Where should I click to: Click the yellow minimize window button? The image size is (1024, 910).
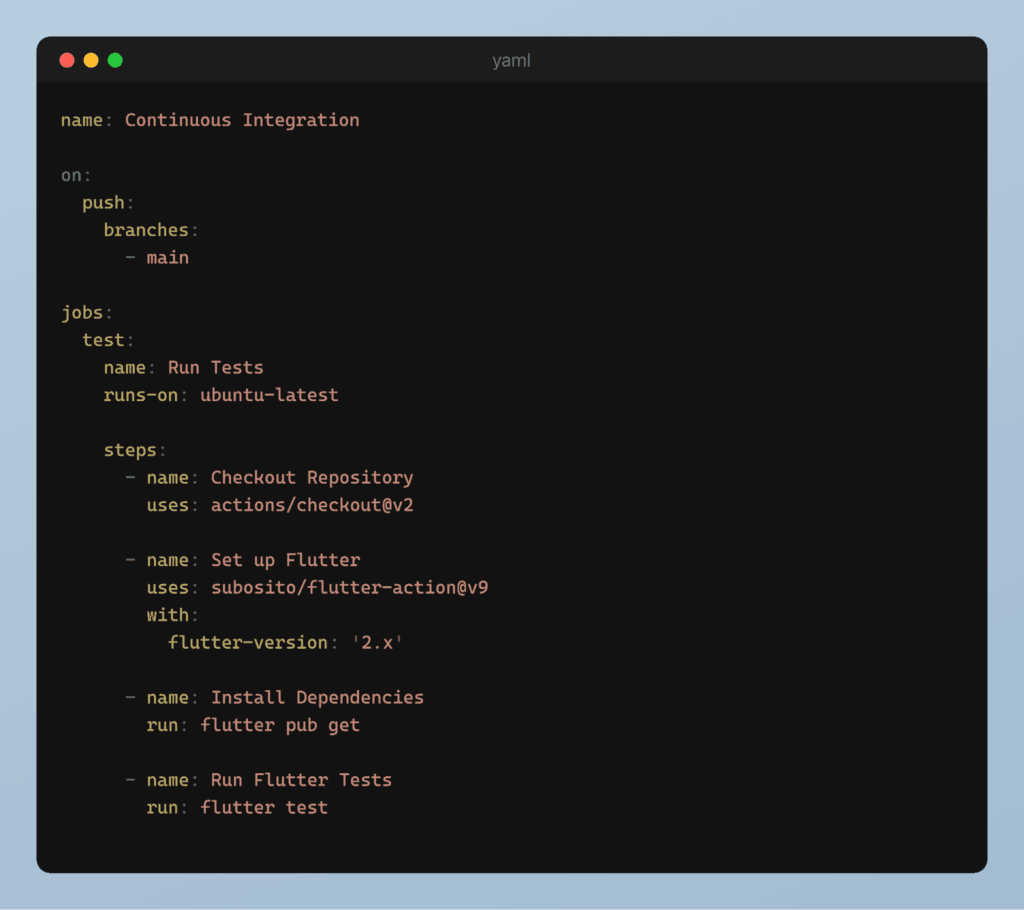pyautogui.click(x=91, y=60)
